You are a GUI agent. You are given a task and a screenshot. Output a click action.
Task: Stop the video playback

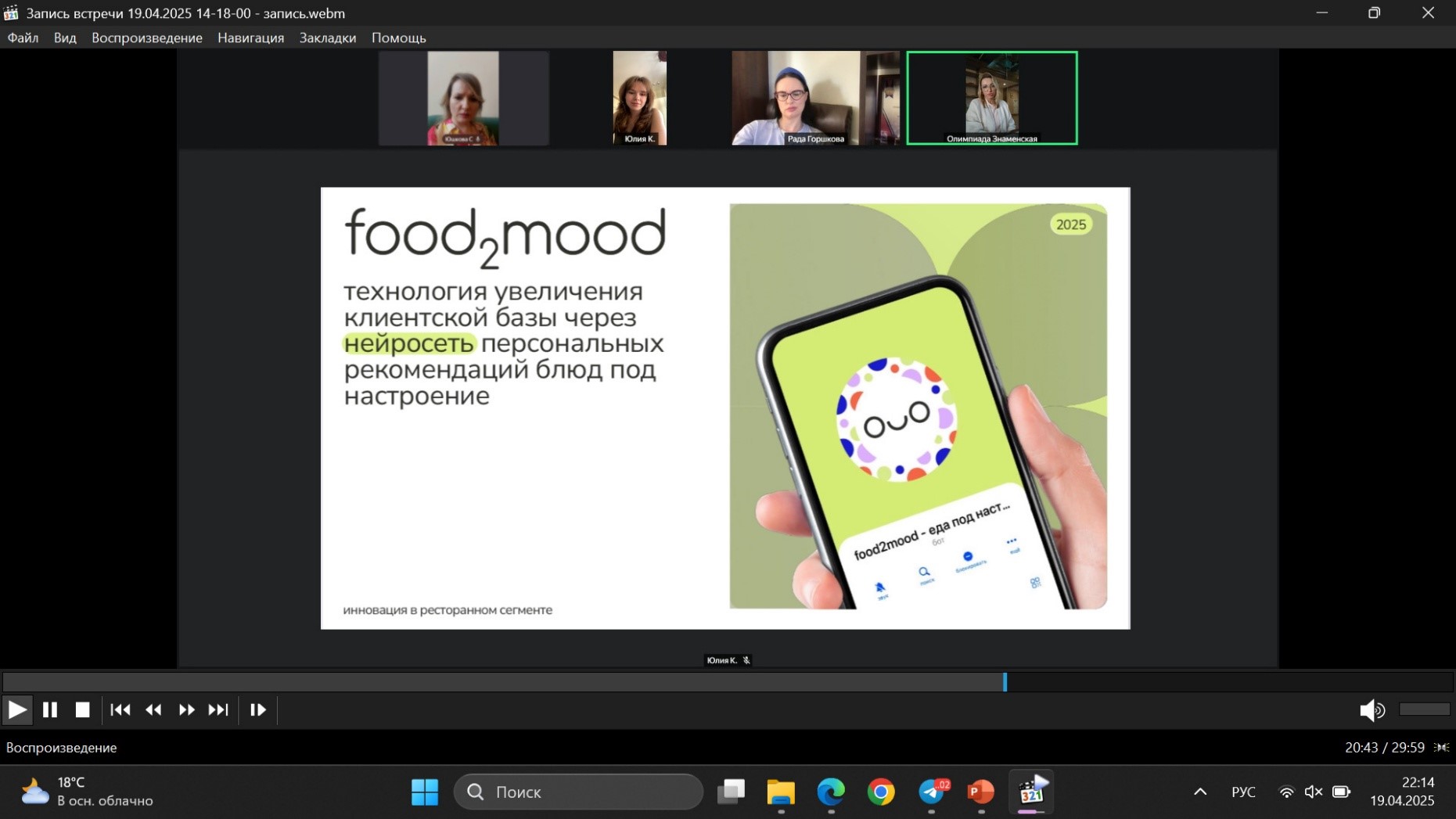[x=82, y=710]
